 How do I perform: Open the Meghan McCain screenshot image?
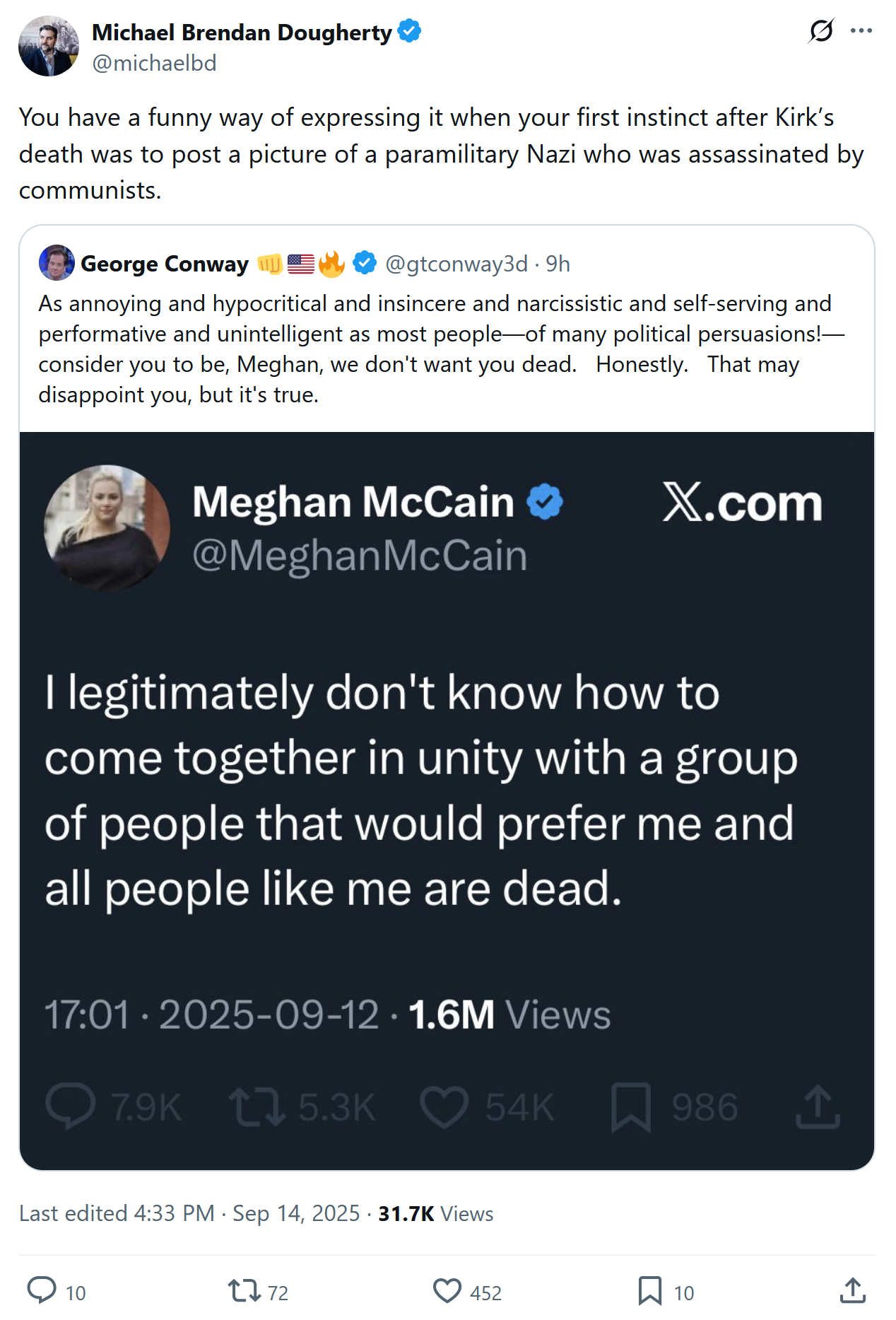point(447,800)
